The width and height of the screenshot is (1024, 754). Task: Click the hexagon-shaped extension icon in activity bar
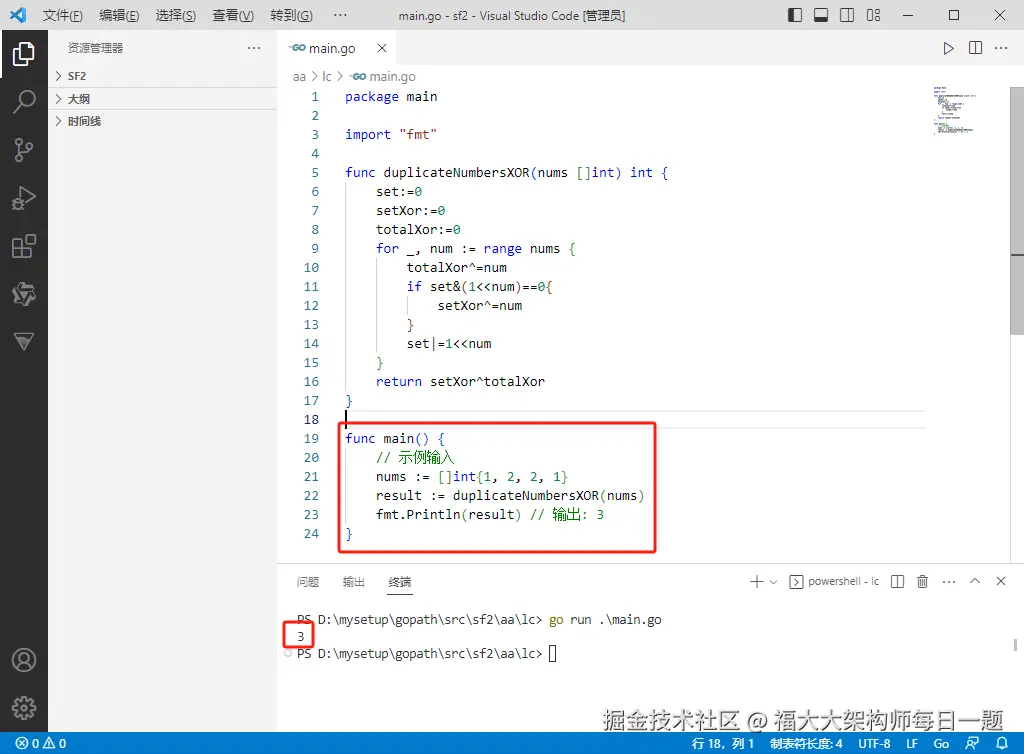point(24,294)
